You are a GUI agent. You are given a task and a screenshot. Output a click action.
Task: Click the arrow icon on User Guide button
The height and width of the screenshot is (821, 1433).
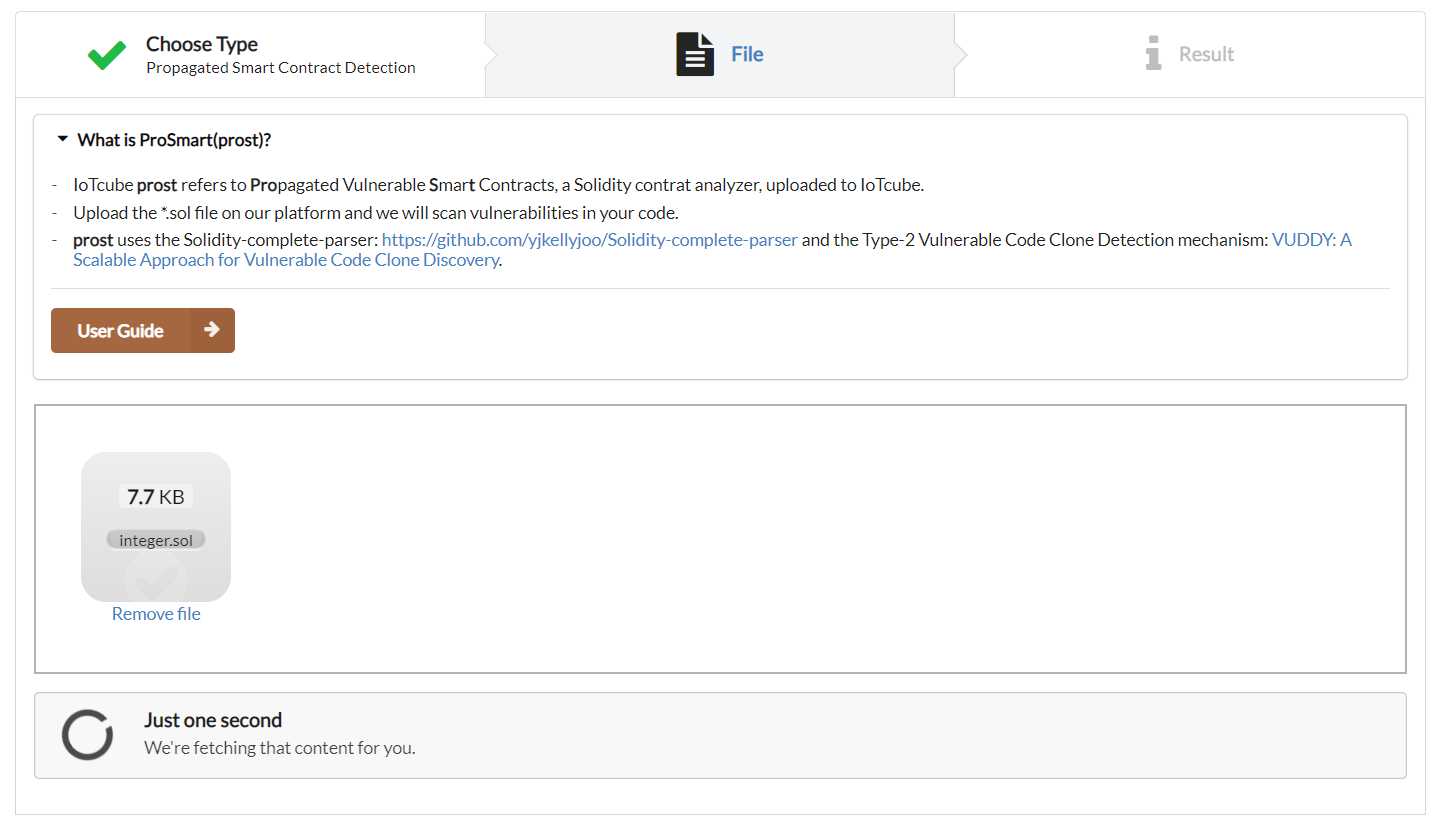tap(211, 330)
